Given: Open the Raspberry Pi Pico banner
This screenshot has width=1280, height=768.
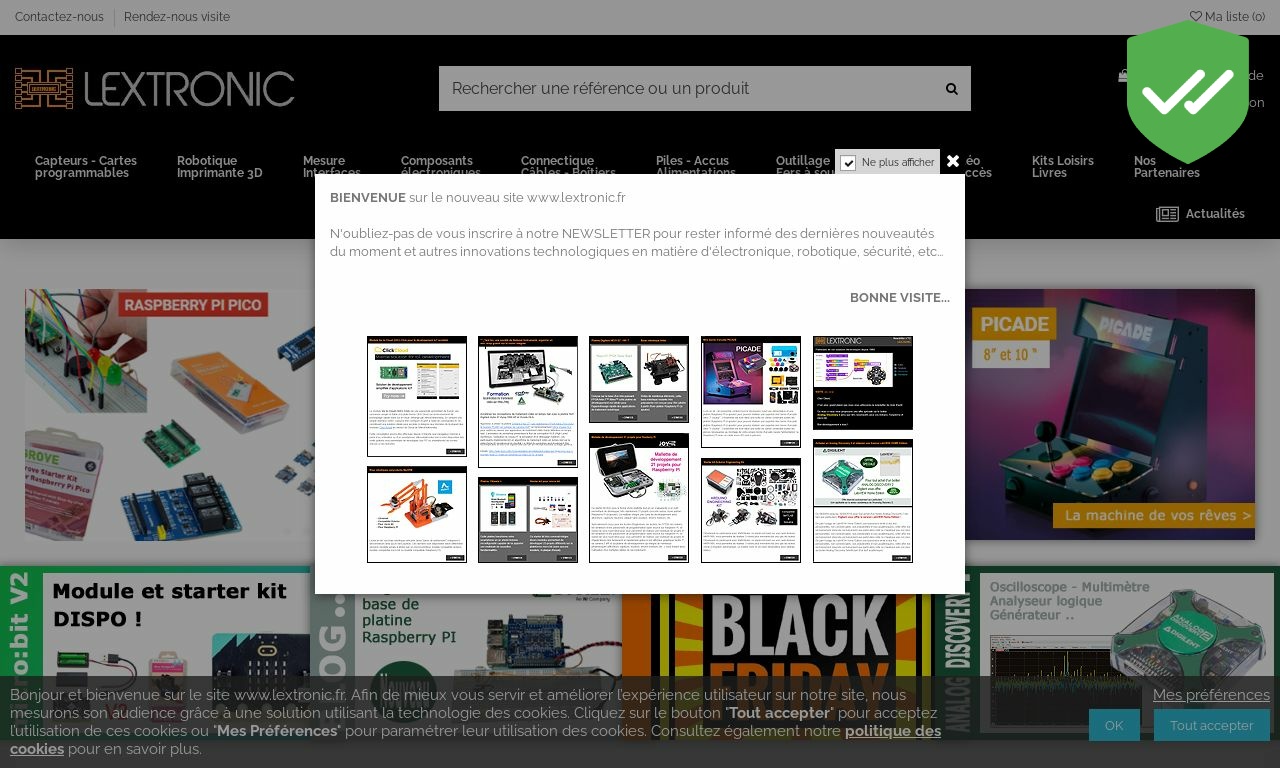Looking at the screenshot, I should pyautogui.click(x=170, y=415).
